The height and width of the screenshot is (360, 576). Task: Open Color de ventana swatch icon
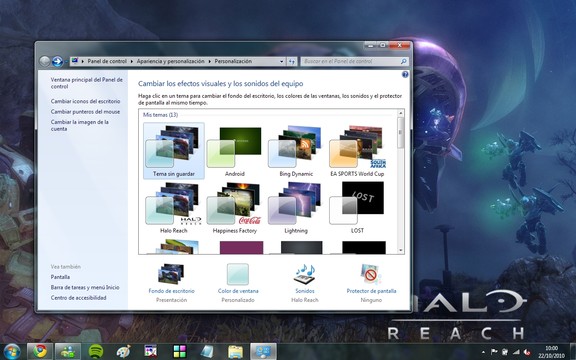coord(238,274)
